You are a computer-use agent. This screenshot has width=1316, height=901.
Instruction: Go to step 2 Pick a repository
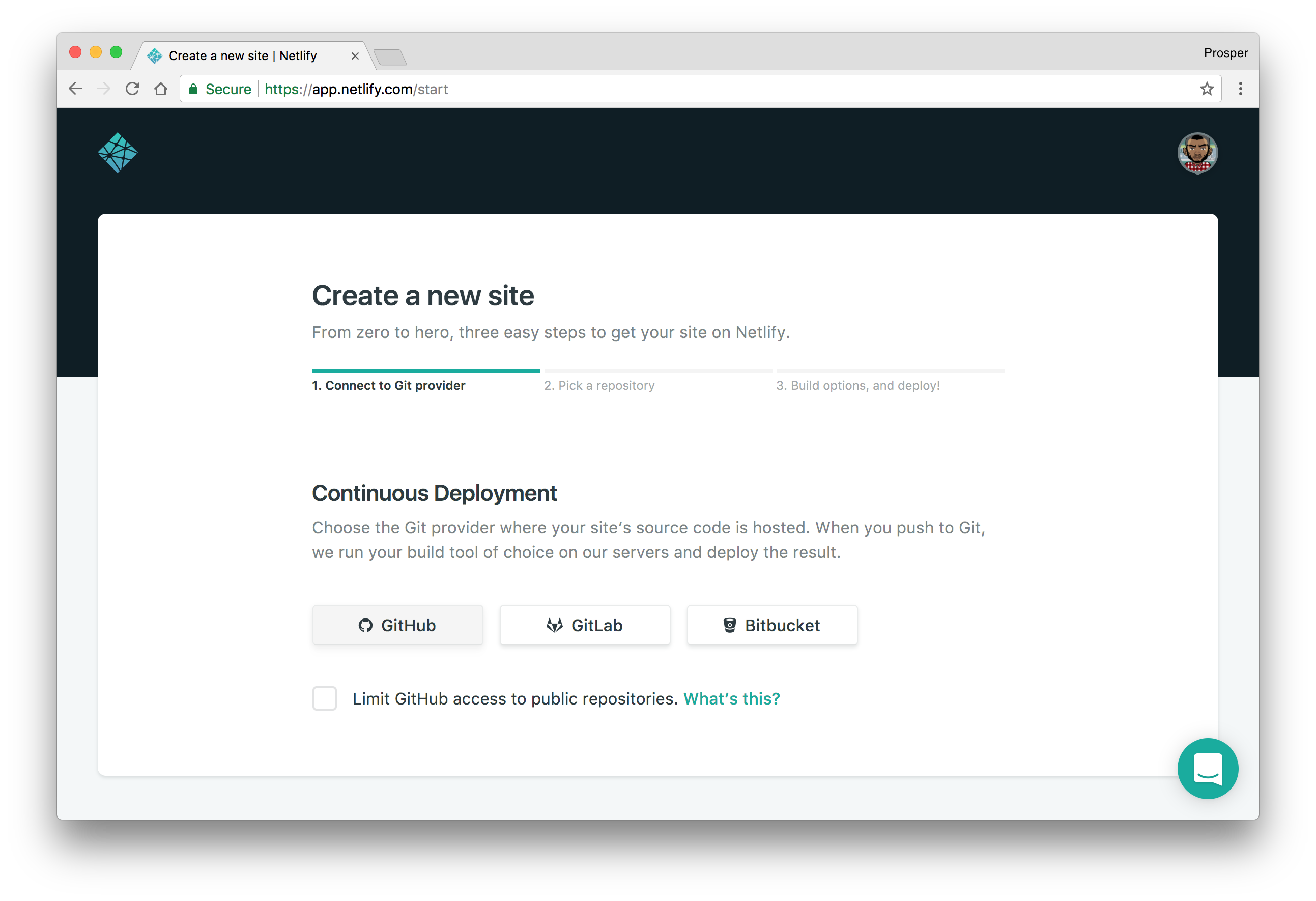click(599, 386)
